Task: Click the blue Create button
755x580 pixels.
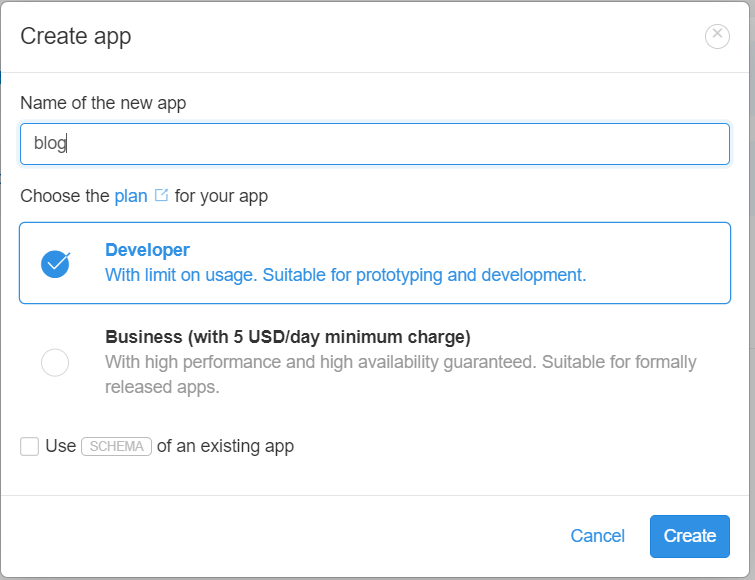Action: click(x=690, y=536)
